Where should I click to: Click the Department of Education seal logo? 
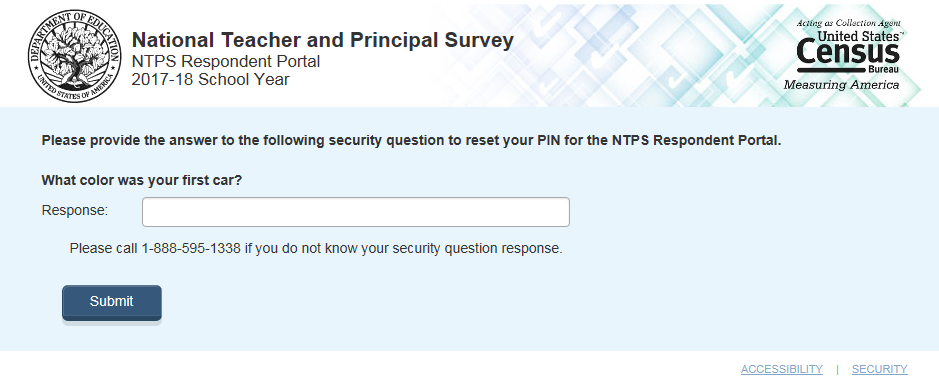(74, 56)
